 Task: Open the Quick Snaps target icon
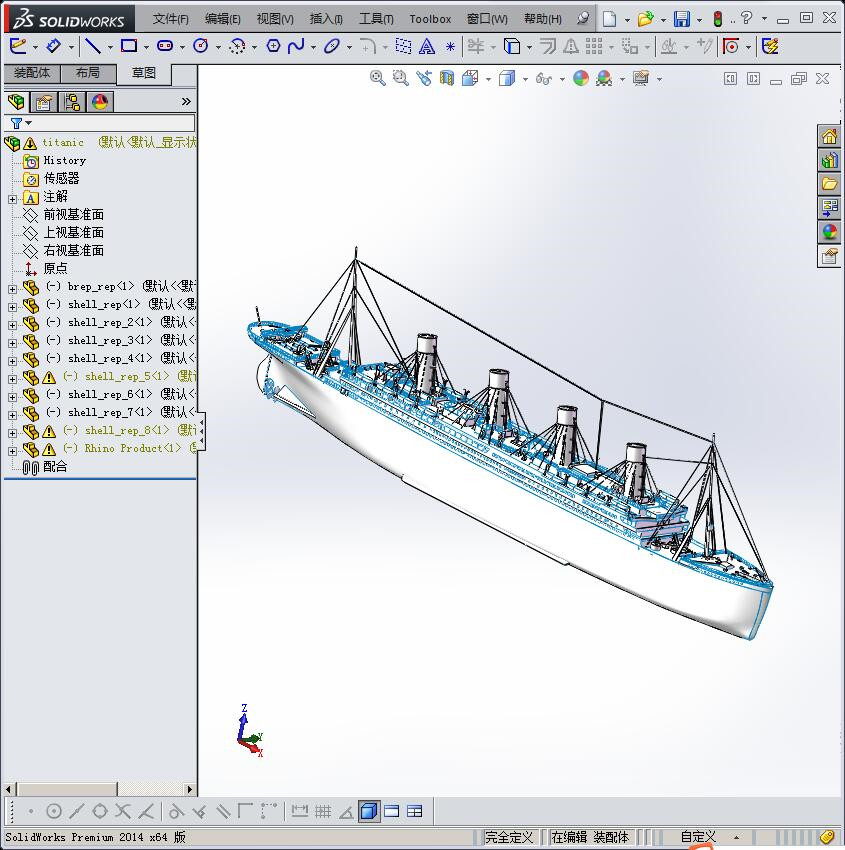point(731,46)
